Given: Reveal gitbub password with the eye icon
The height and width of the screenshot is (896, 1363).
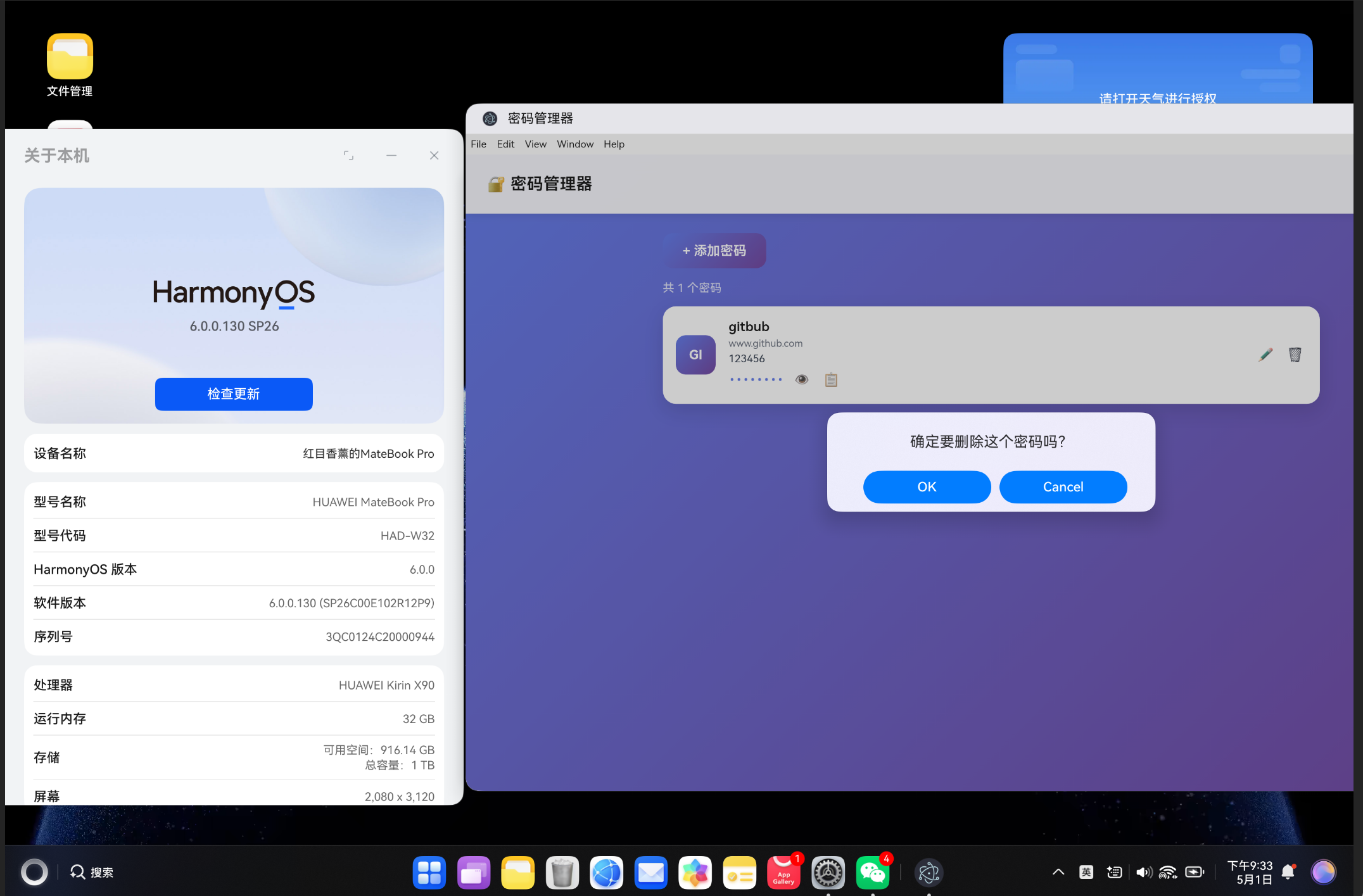Looking at the screenshot, I should (802, 379).
